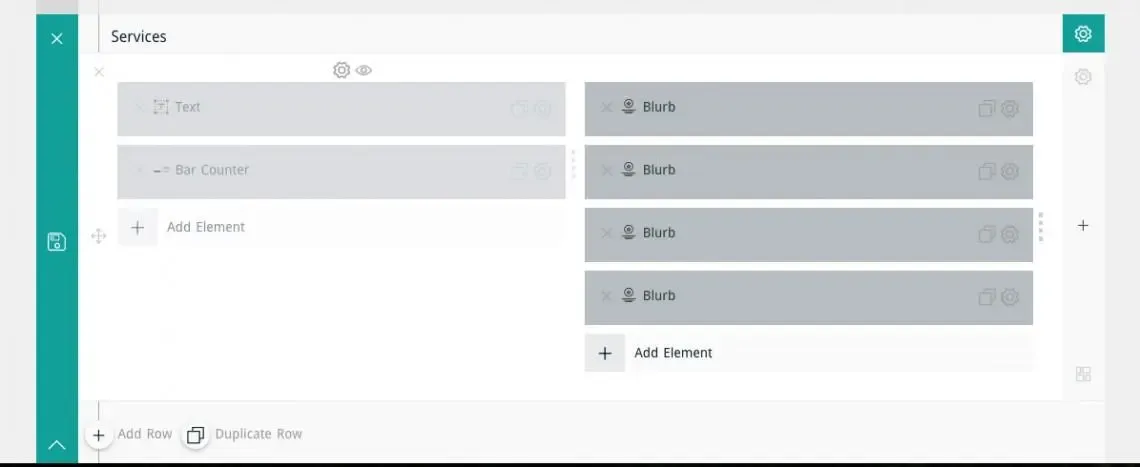Save the section using disk icon
Image resolution: width=1140 pixels, height=467 pixels.
coord(57,242)
